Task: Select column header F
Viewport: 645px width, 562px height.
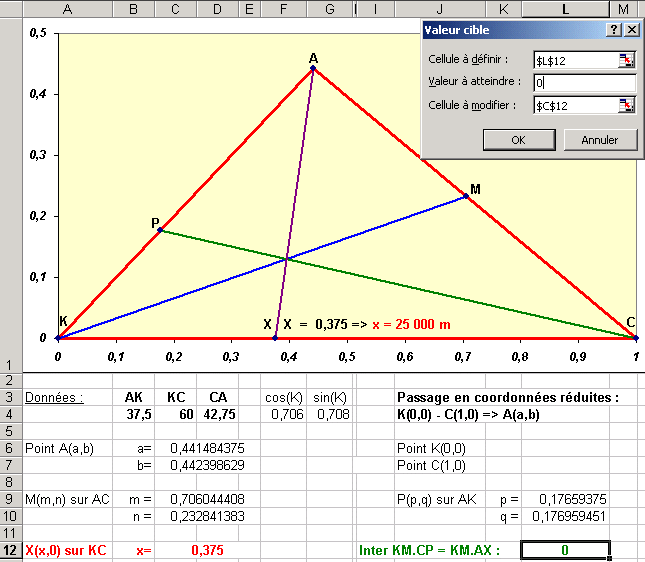Action: 285,9
